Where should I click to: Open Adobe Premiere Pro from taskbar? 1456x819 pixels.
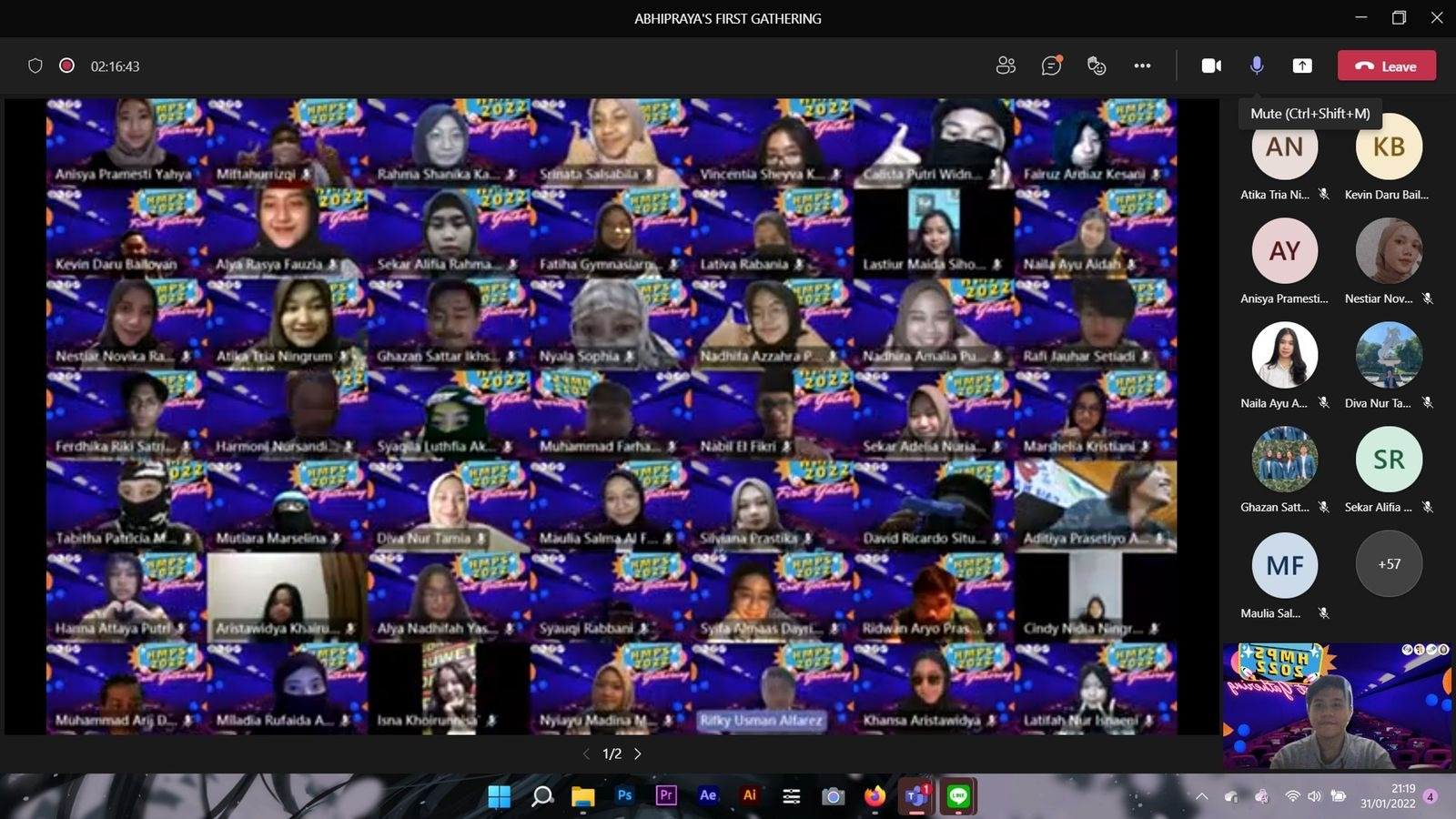[666, 795]
